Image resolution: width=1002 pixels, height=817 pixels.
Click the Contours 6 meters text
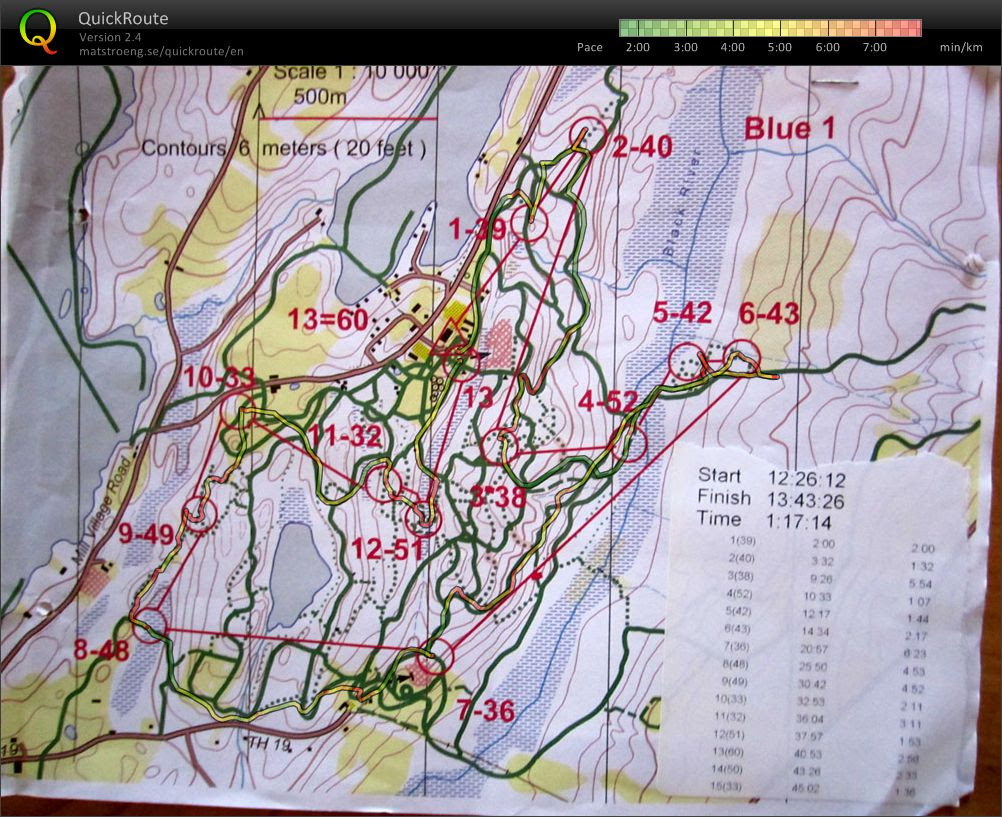point(284,148)
